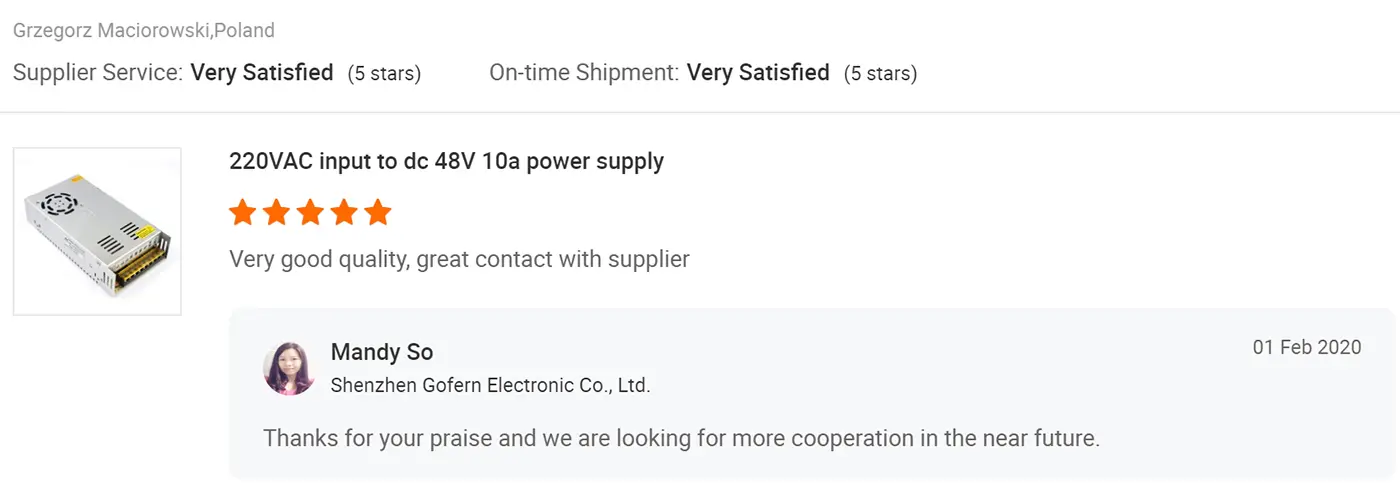
Task: Click the first orange rating star
Action: click(x=242, y=212)
